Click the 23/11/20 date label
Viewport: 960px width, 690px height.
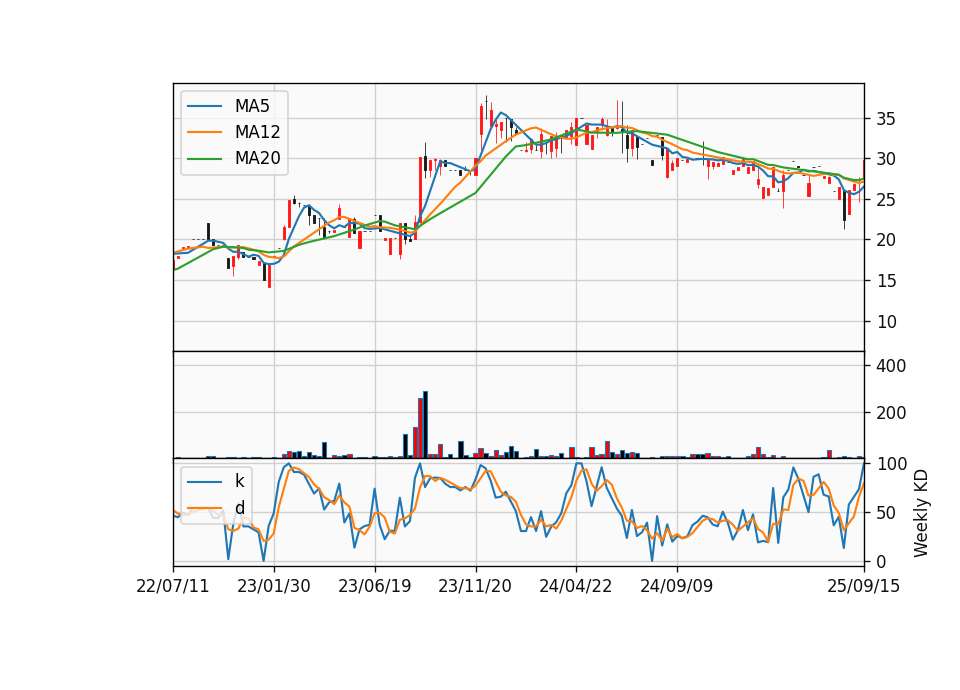point(475,586)
